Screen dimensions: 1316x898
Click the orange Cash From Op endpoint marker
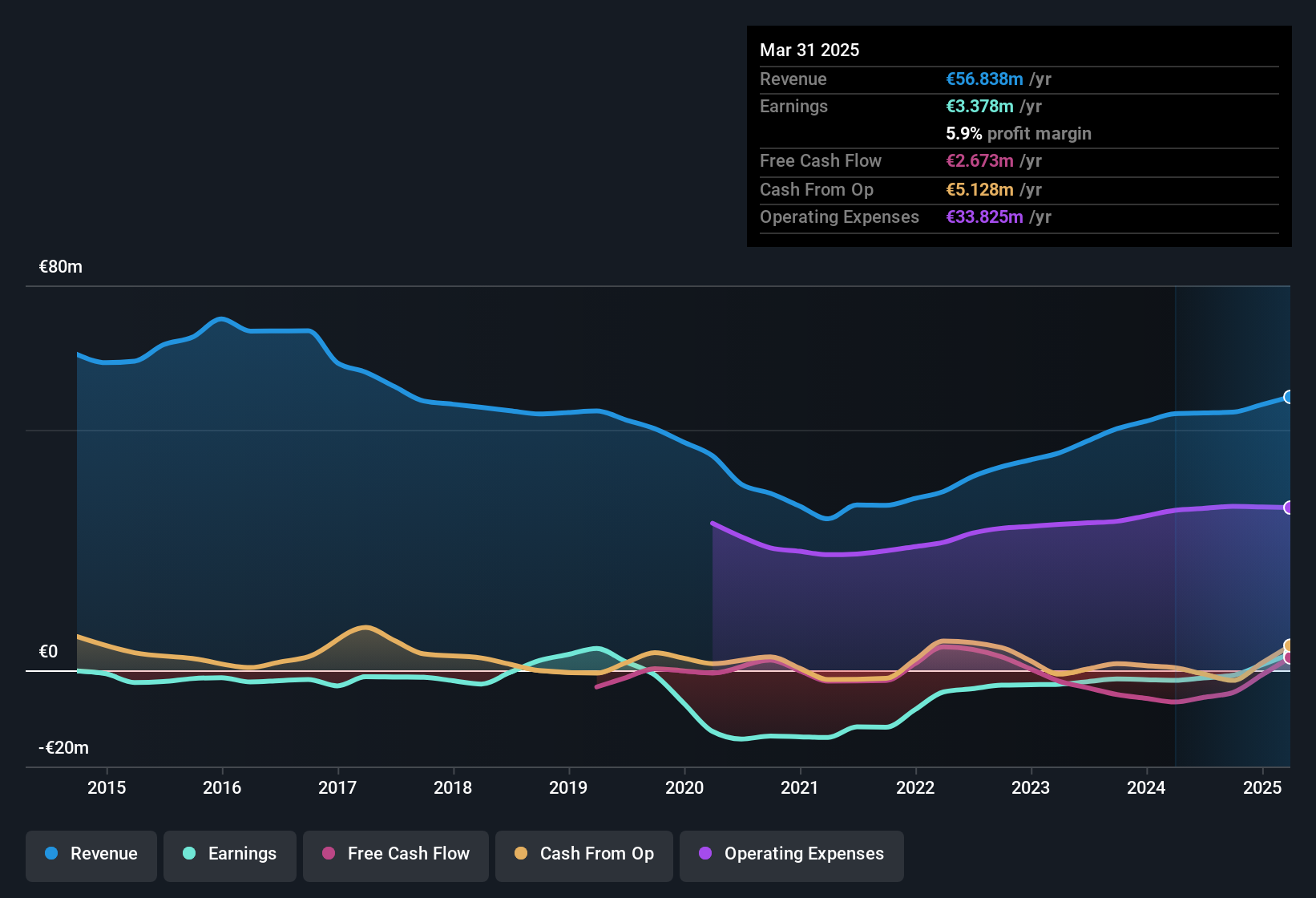[x=1289, y=645]
